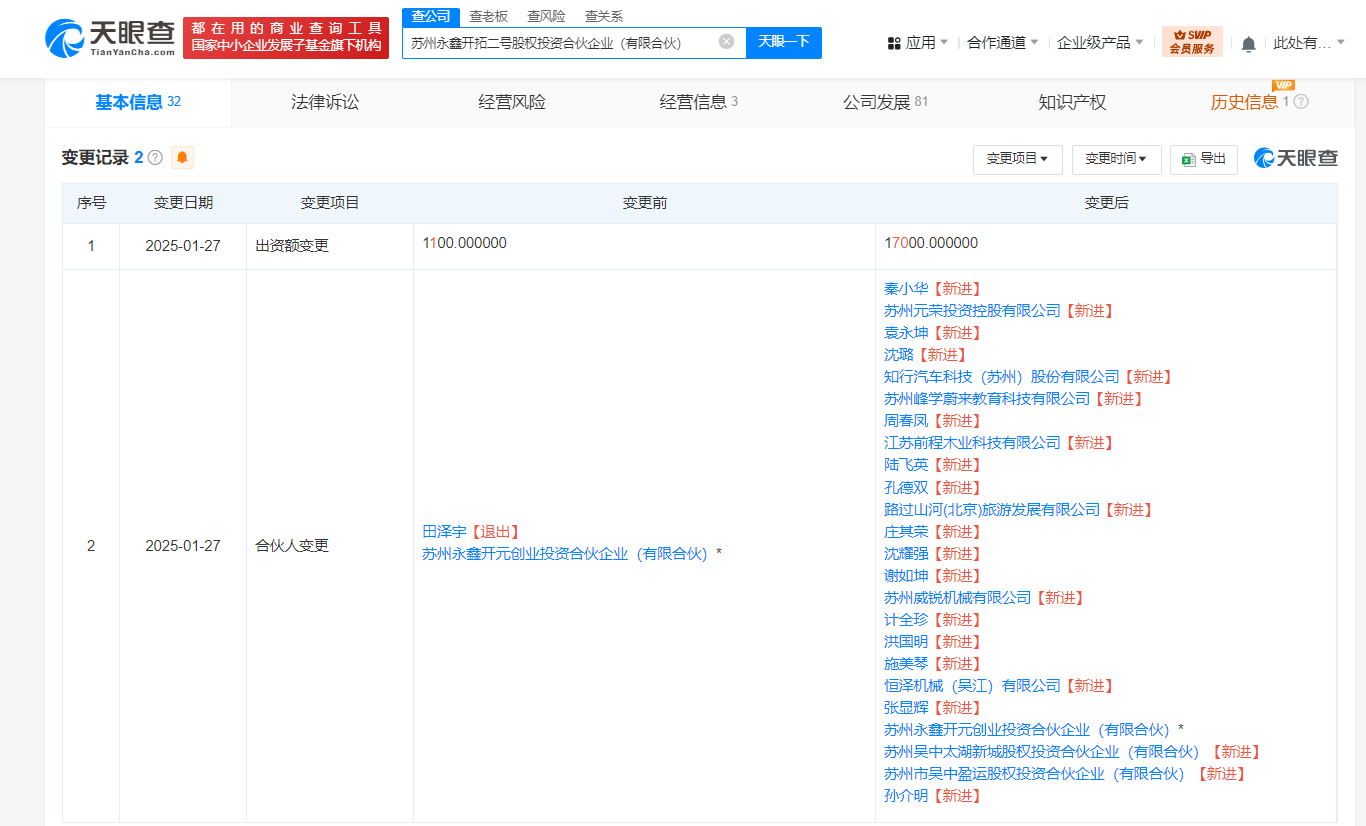Click the SVIP member service badge
1366x826 pixels.
click(1192, 42)
